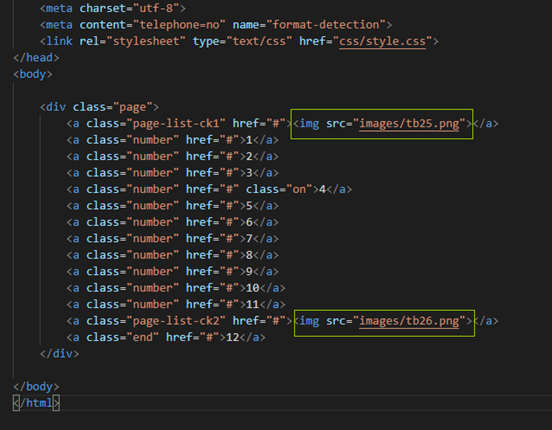Click anchor line with number 11
552x430 pixels.
176,304
